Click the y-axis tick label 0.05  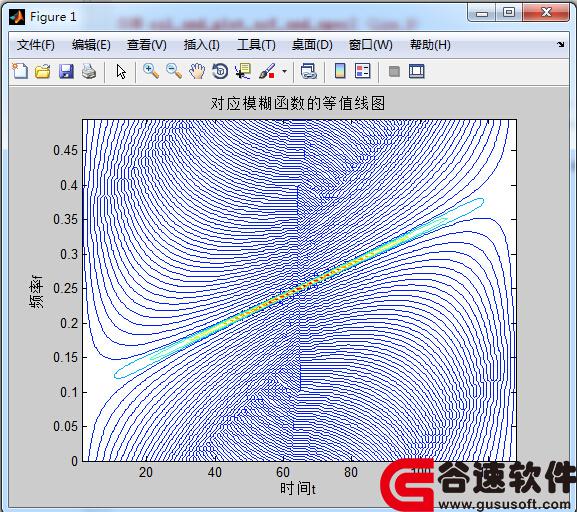pos(66,426)
